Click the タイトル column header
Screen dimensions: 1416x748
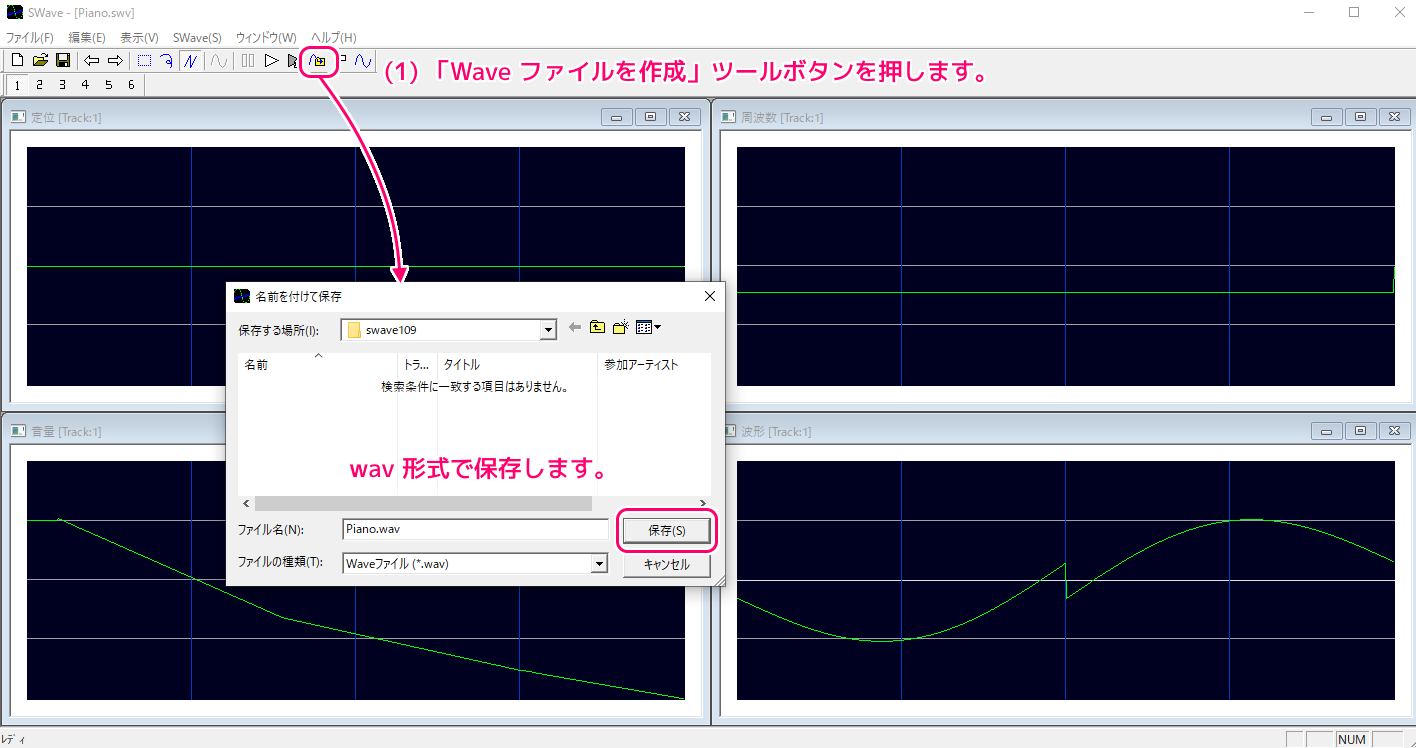tap(518, 365)
